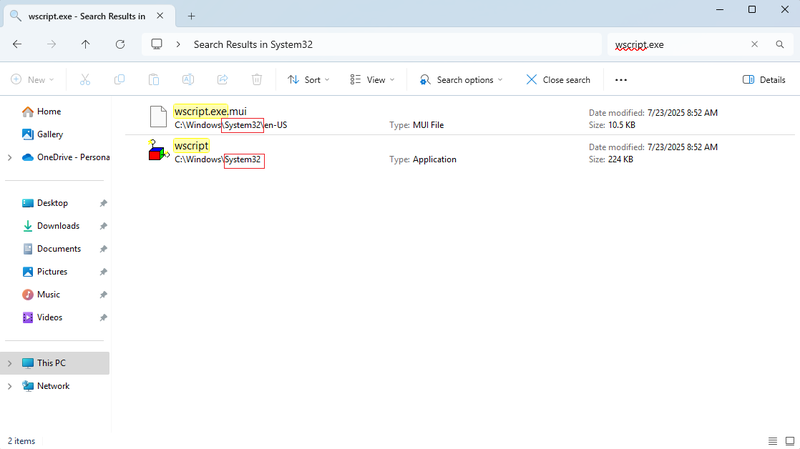Viewport: 800px width, 449px height.
Task: Click the Paste clipboard icon
Action: click(x=154, y=80)
